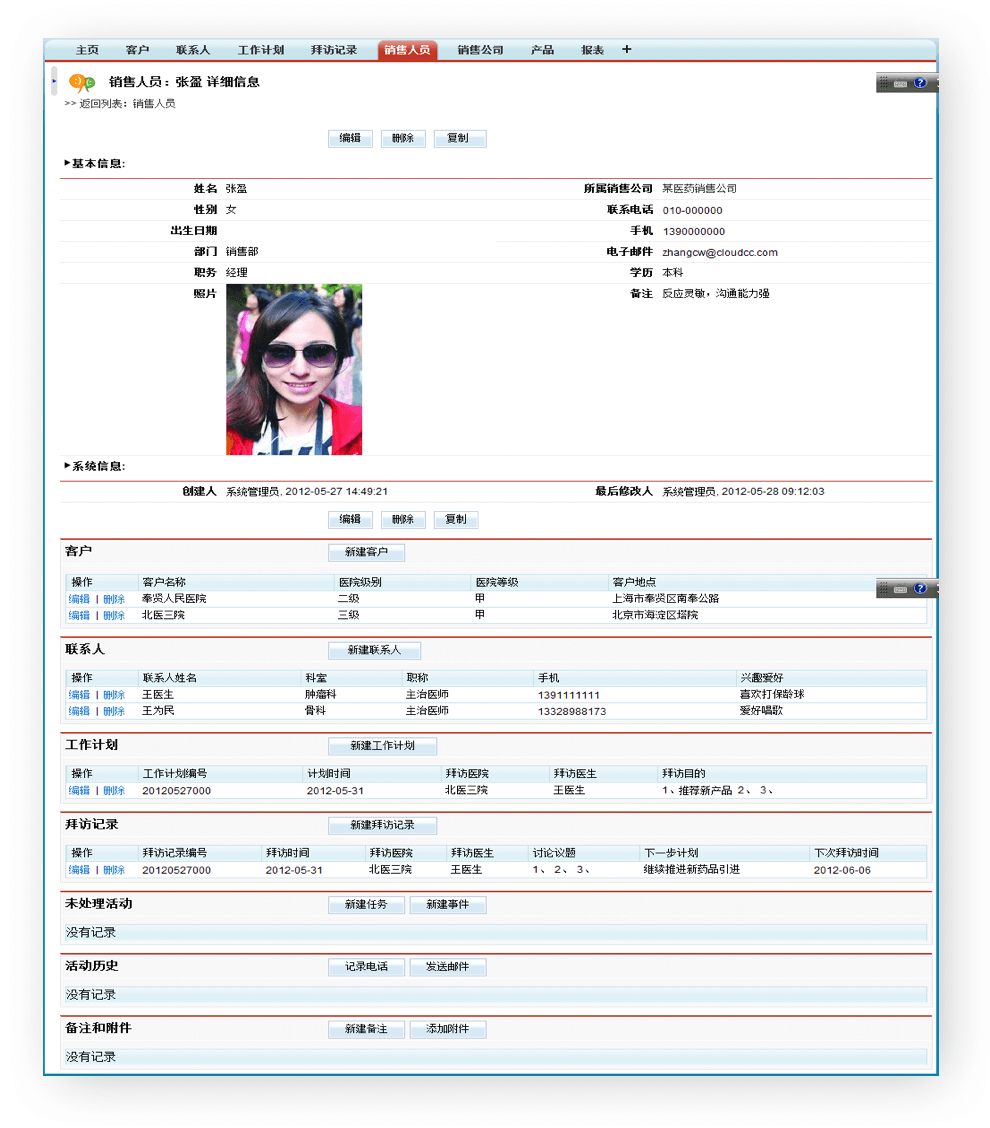
Task: Click 复制 button directly above 基本信息 header
Action: (460, 138)
